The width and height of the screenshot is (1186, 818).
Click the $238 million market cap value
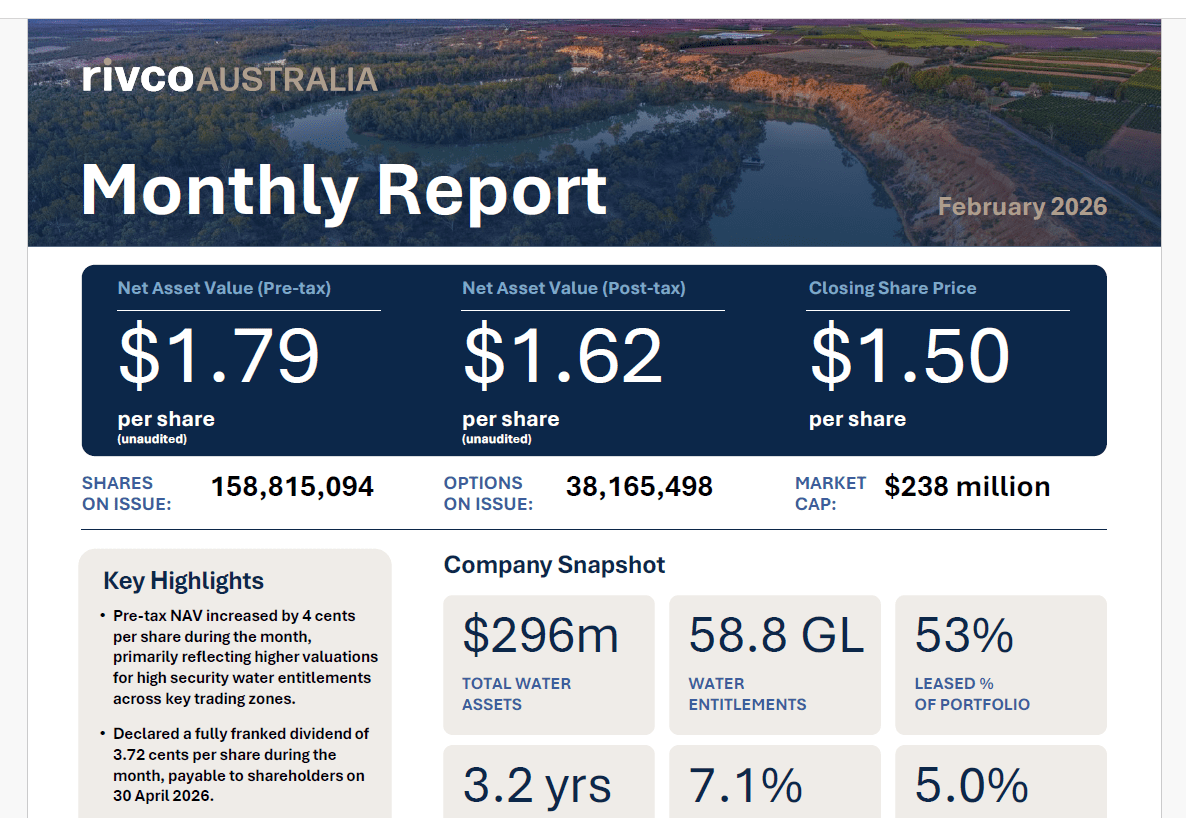tap(967, 487)
